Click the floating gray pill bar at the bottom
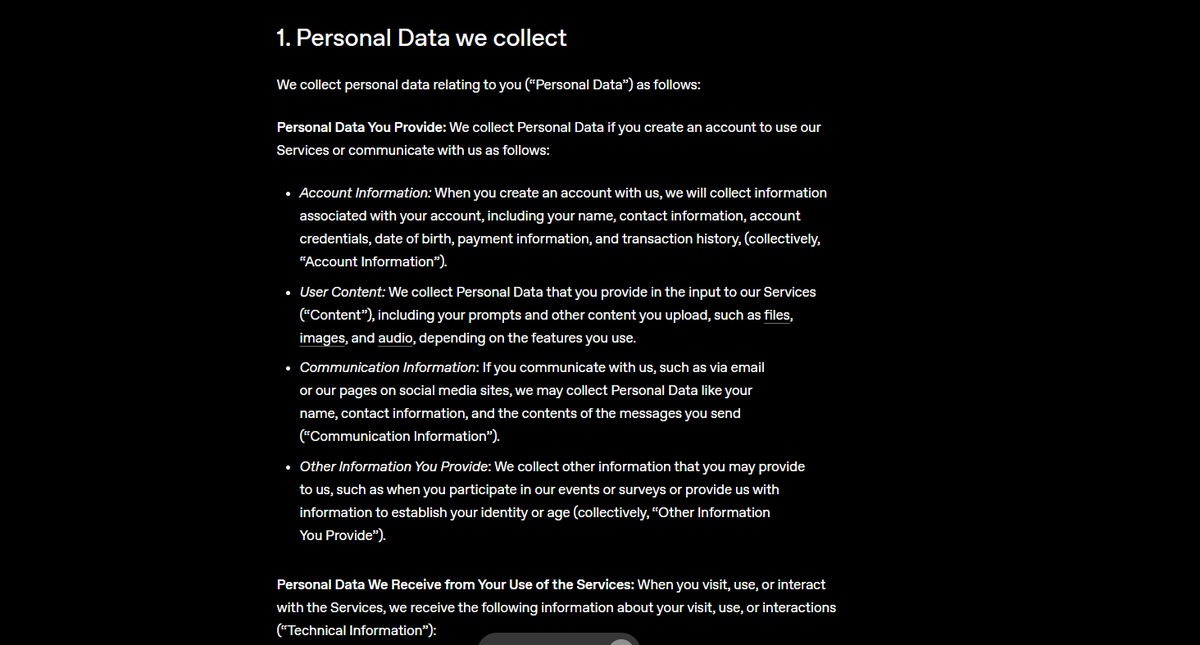 pos(558,639)
